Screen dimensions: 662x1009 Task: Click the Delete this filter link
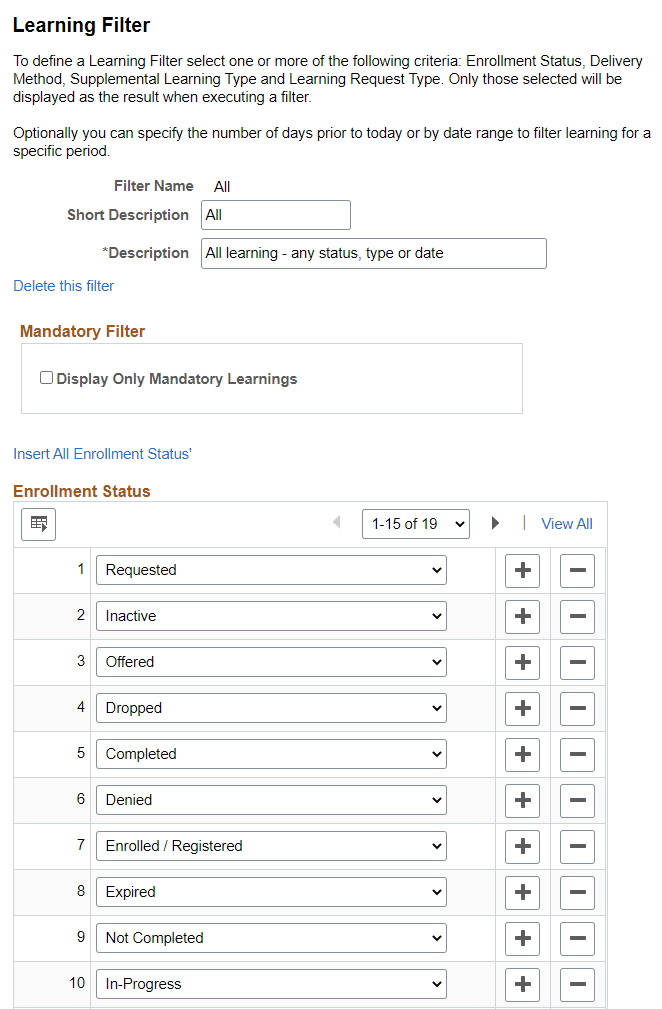click(63, 286)
